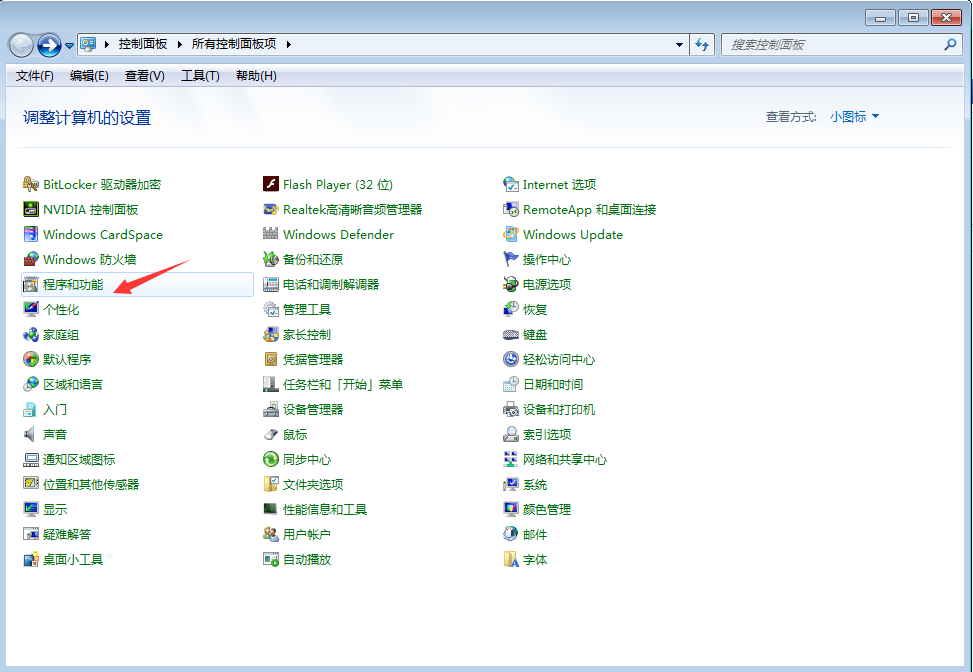The width and height of the screenshot is (973, 672).
Task: Click the 所有控制面板项 breadcrumb segment
Action: (x=234, y=44)
